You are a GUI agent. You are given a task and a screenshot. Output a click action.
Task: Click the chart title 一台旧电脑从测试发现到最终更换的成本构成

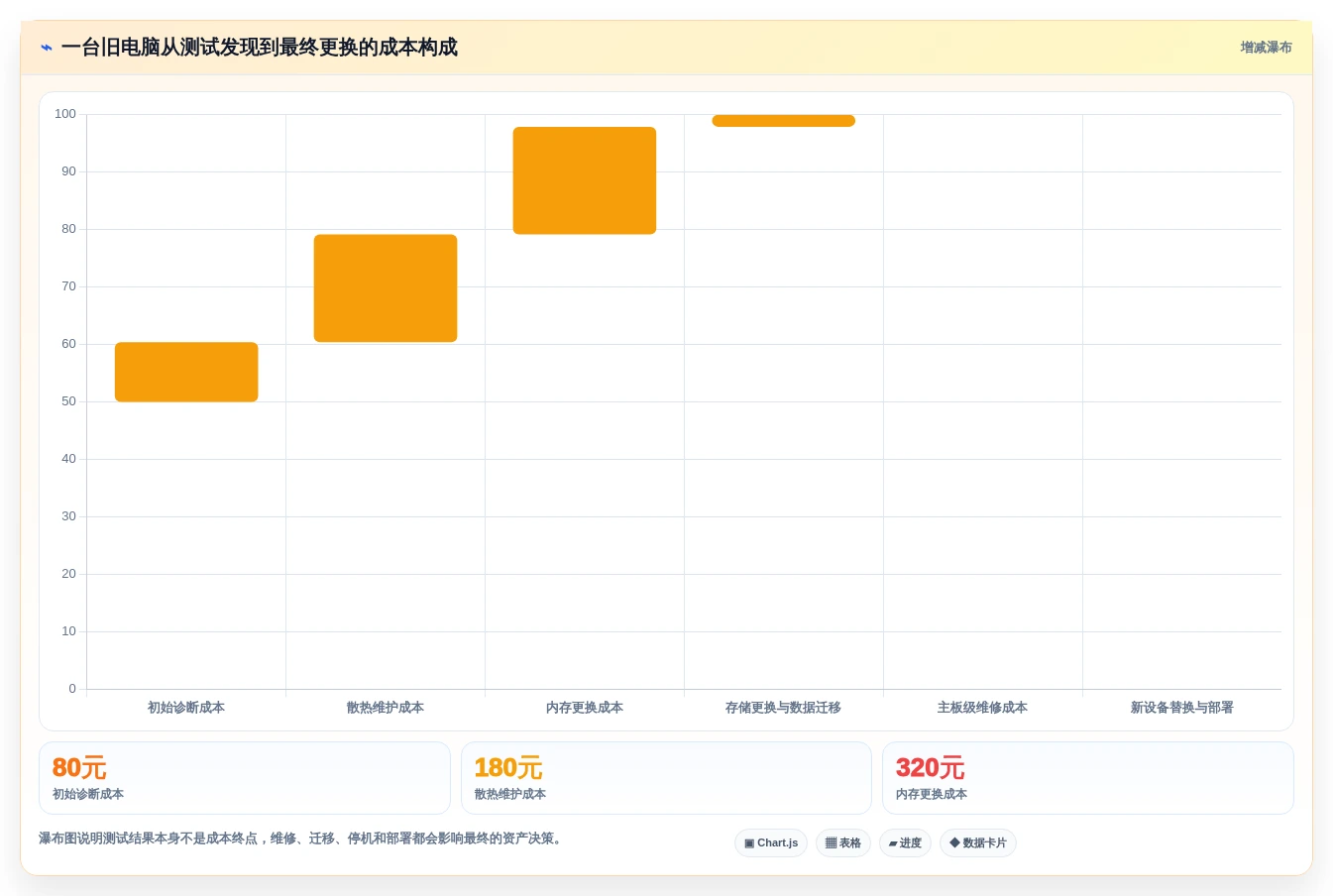point(260,48)
